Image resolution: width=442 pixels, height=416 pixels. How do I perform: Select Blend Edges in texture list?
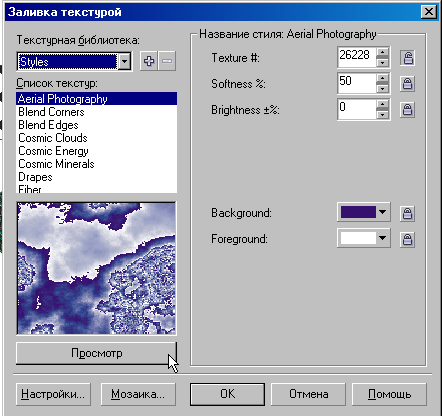point(48,125)
